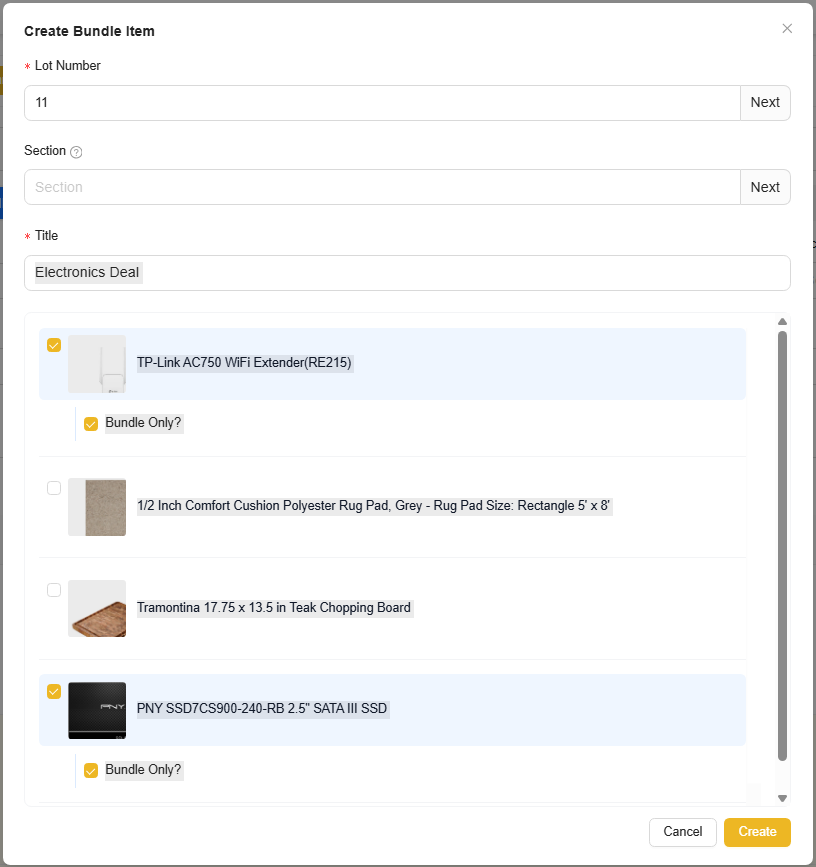Image resolution: width=816 pixels, height=867 pixels.
Task: Click Next beside the Lot Number field
Action: pyautogui.click(x=765, y=103)
